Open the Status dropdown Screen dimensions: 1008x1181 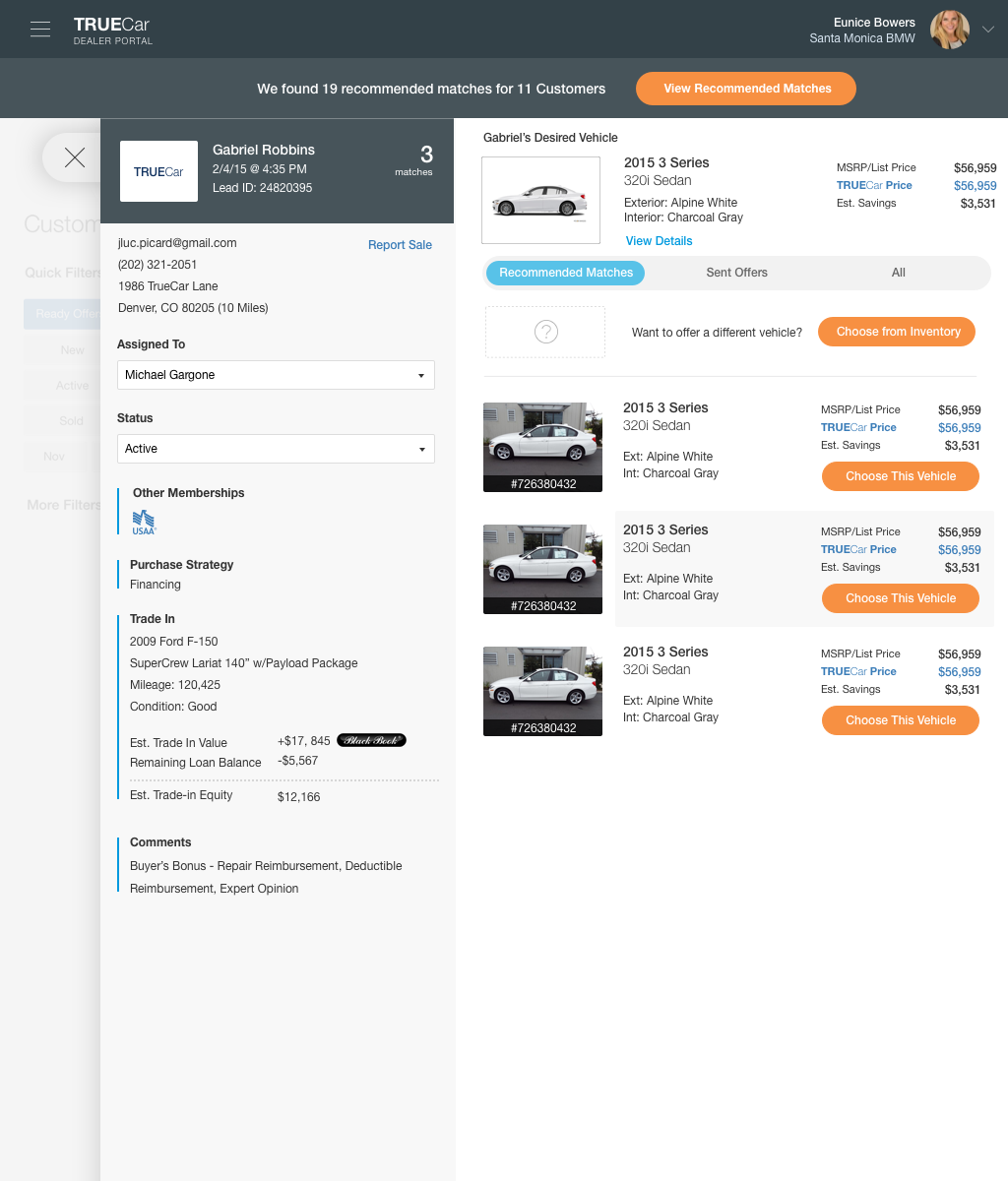[x=276, y=449]
